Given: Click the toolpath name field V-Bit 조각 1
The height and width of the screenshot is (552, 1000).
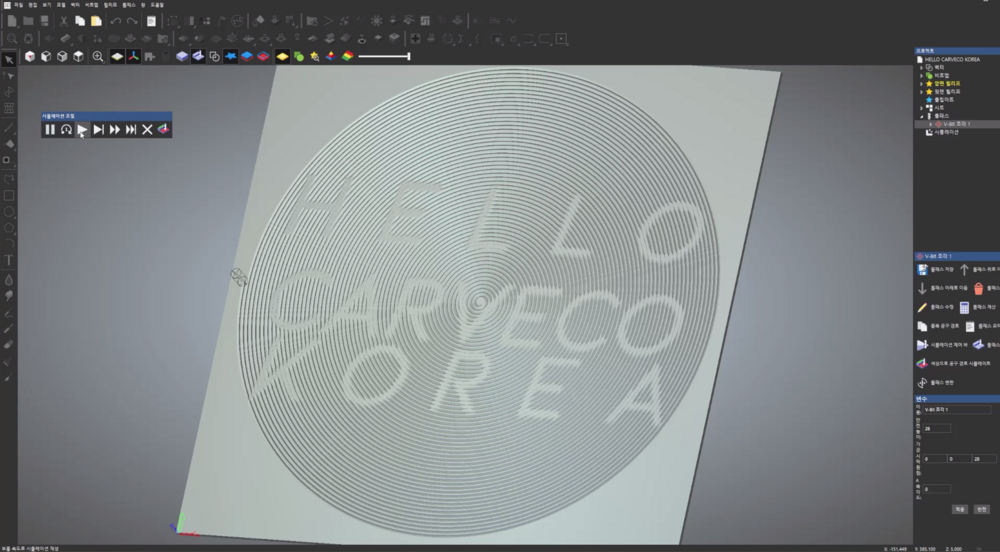Looking at the screenshot, I should (957, 409).
